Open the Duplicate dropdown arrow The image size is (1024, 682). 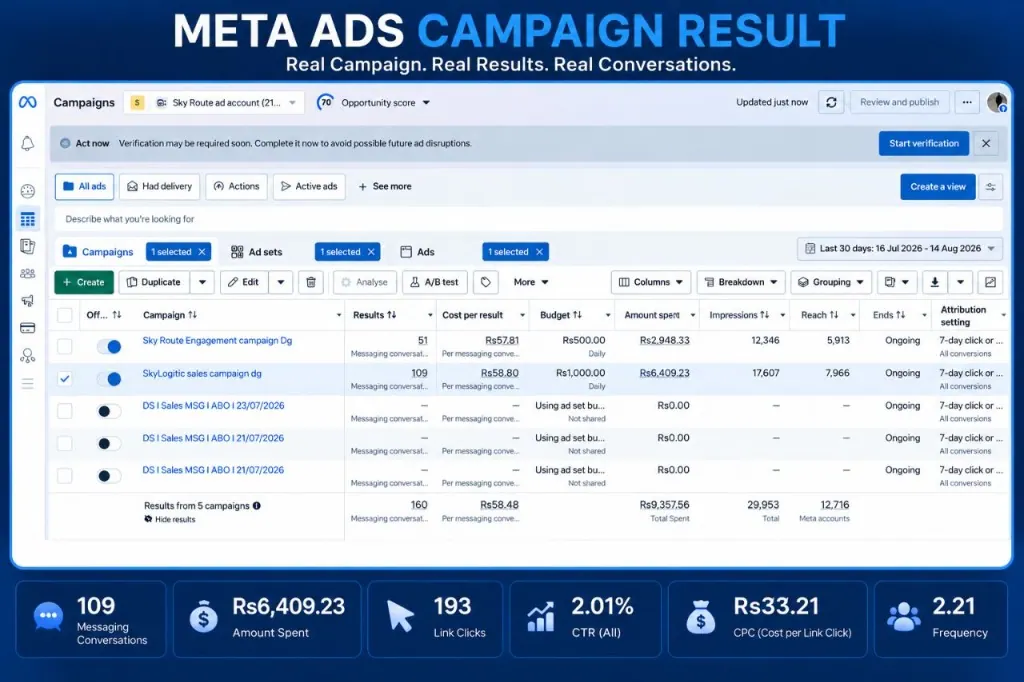coord(202,282)
